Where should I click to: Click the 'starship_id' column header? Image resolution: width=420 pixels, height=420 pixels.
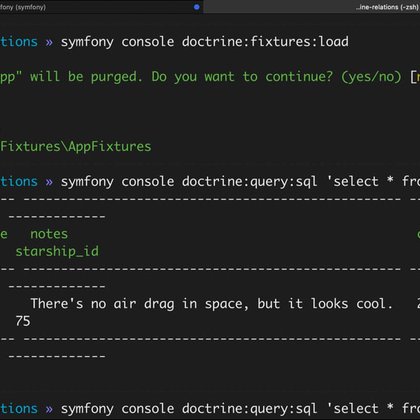coord(57,252)
